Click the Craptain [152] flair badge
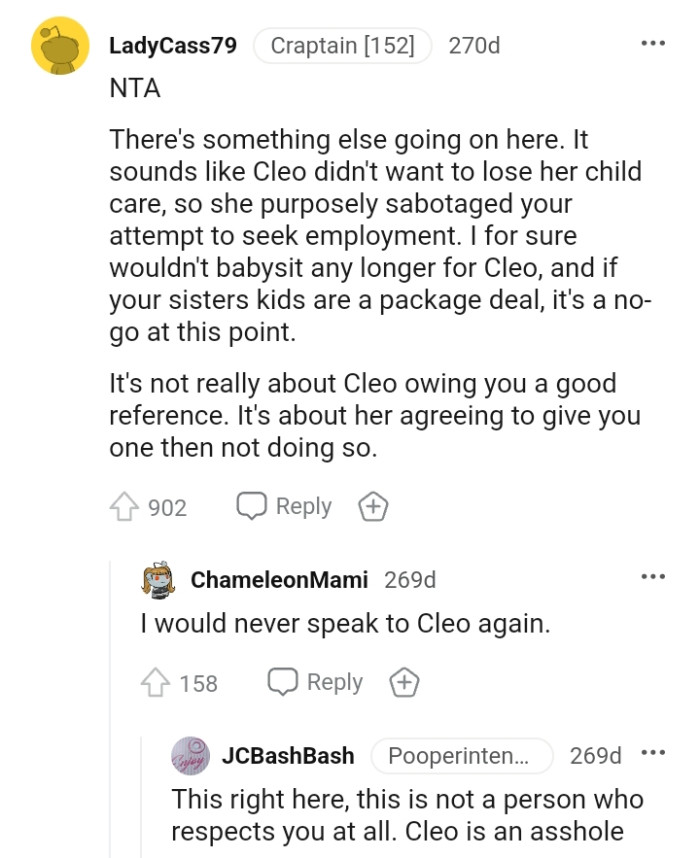 (342, 43)
